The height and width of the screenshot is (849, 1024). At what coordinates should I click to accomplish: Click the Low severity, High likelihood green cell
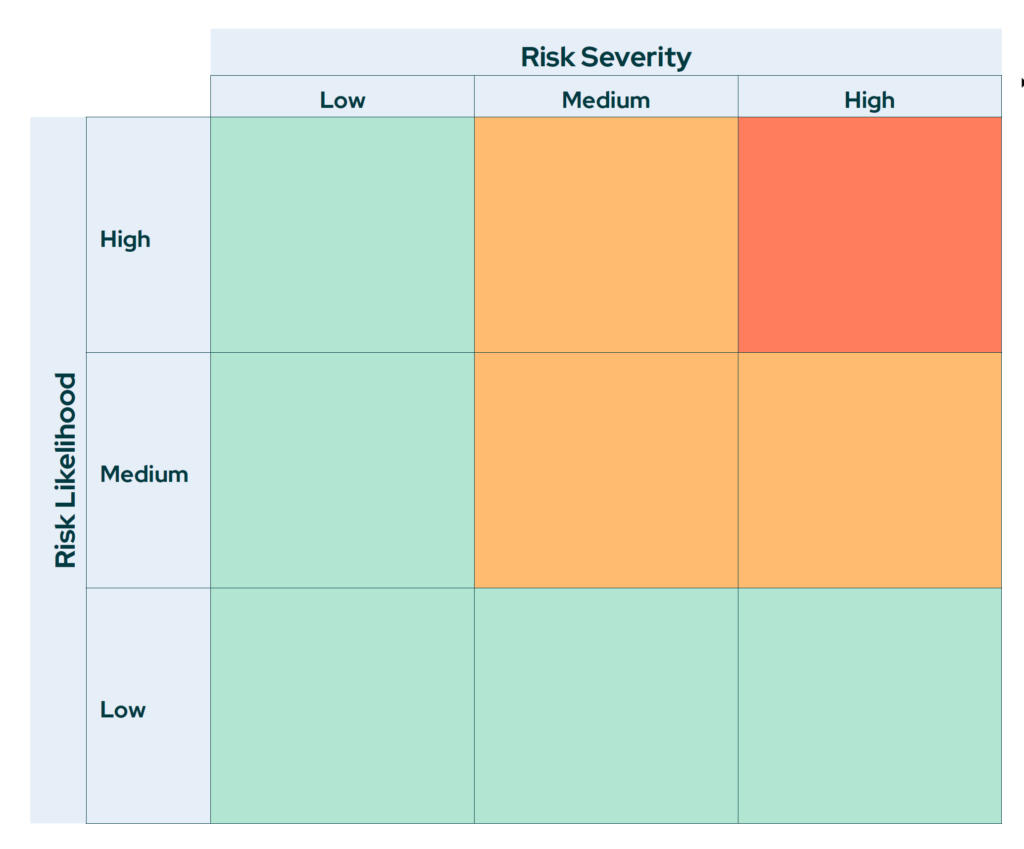[342, 234]
